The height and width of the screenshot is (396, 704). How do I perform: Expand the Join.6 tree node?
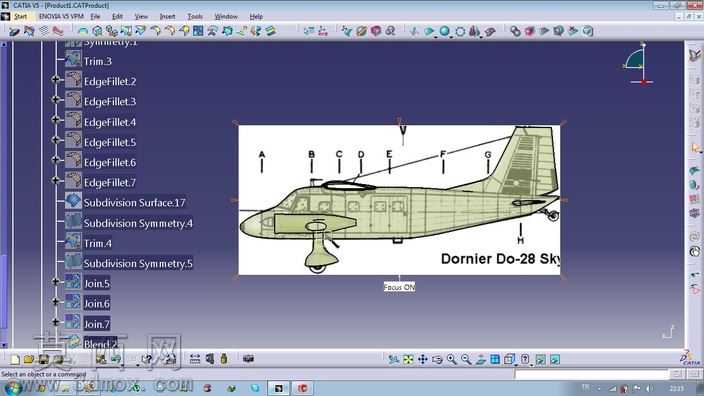(x=56, y=302)
